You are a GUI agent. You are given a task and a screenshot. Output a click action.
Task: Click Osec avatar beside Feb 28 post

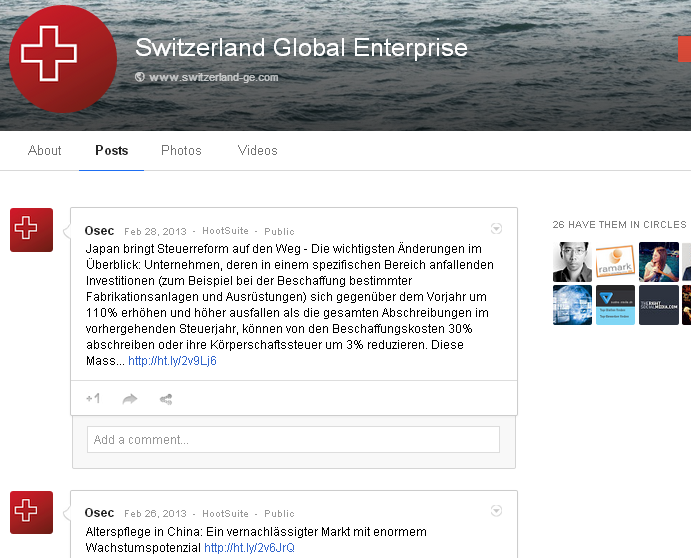31,230
